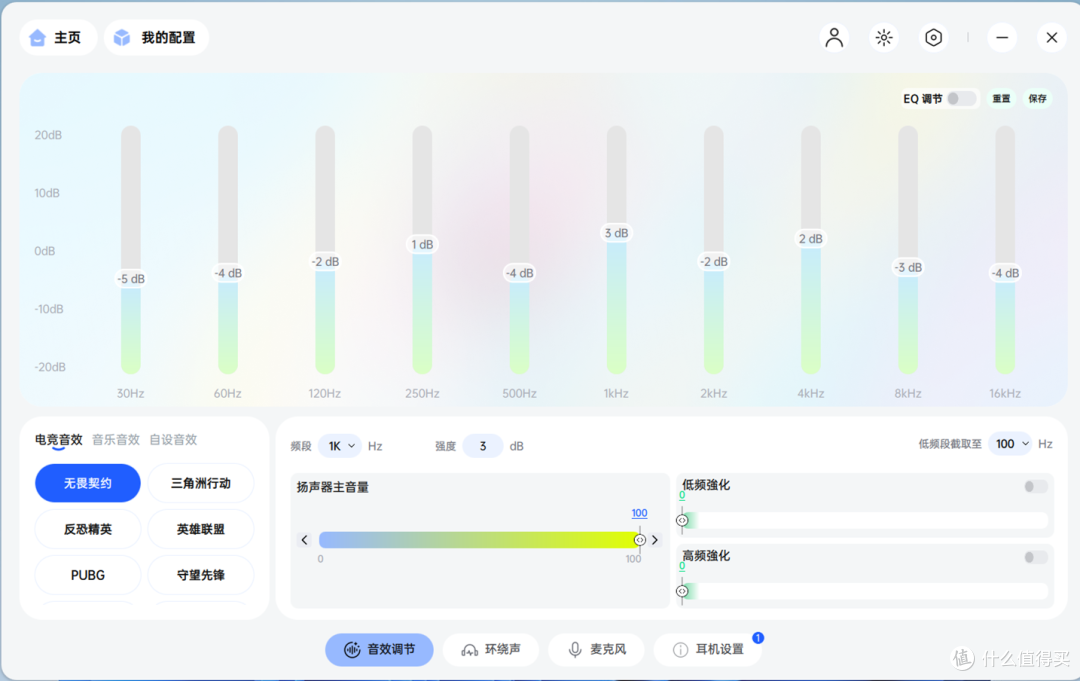This screenshot has height=681, width=1080.
Task: Click the 2kHz EQ slider handle
Action: tap(714, 262)
